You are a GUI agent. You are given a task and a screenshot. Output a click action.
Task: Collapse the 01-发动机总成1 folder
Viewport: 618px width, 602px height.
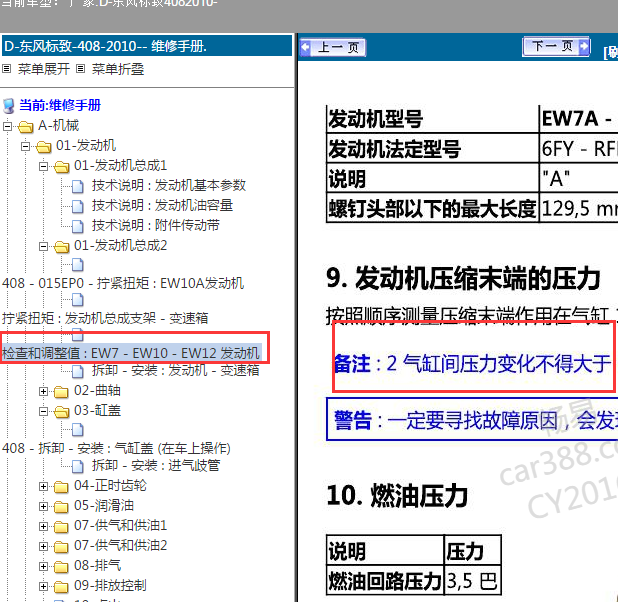pyautogui.click(x=43, y=166)
